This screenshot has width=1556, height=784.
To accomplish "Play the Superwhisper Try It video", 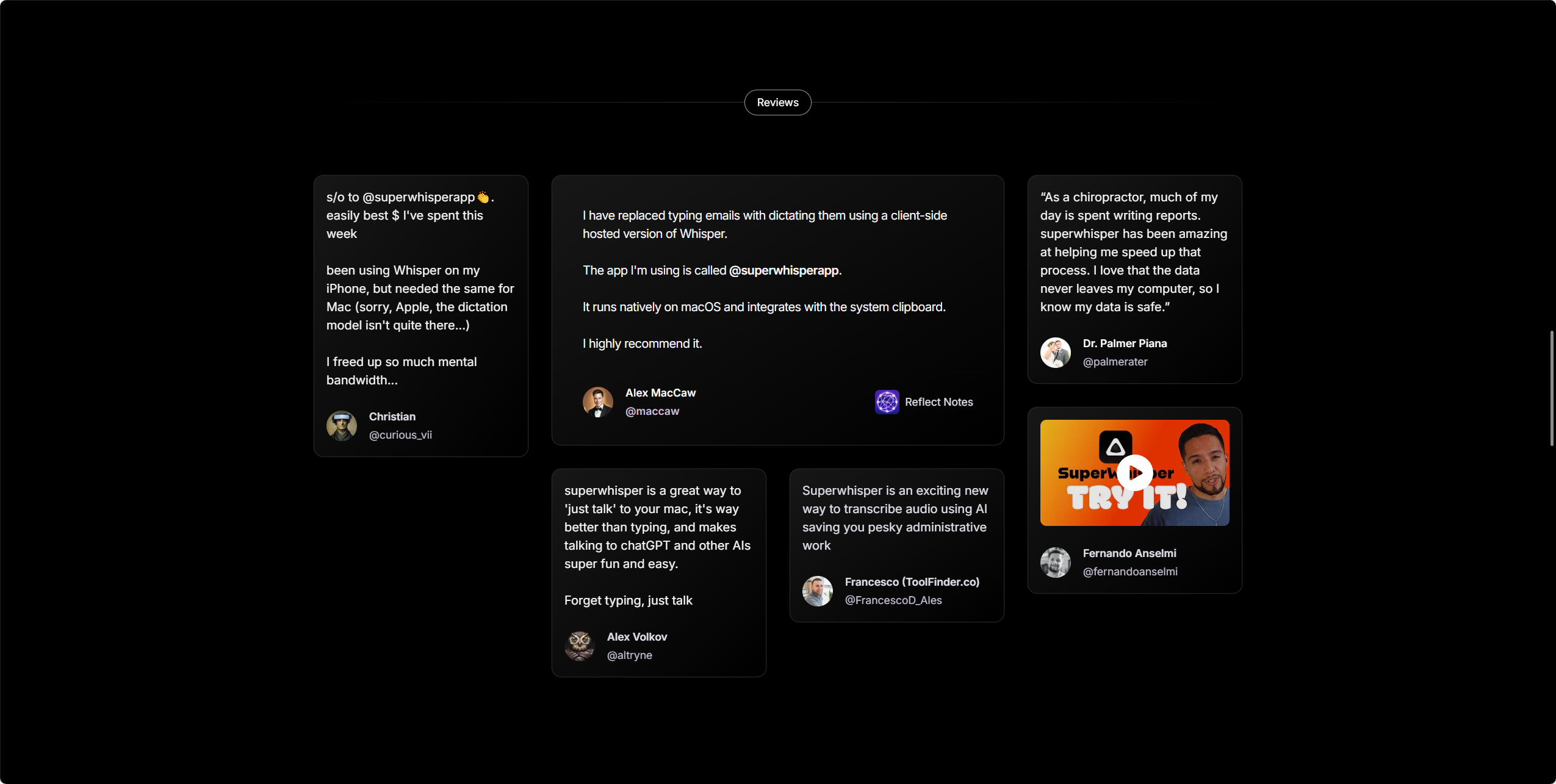I will (x=1134, y=473).
